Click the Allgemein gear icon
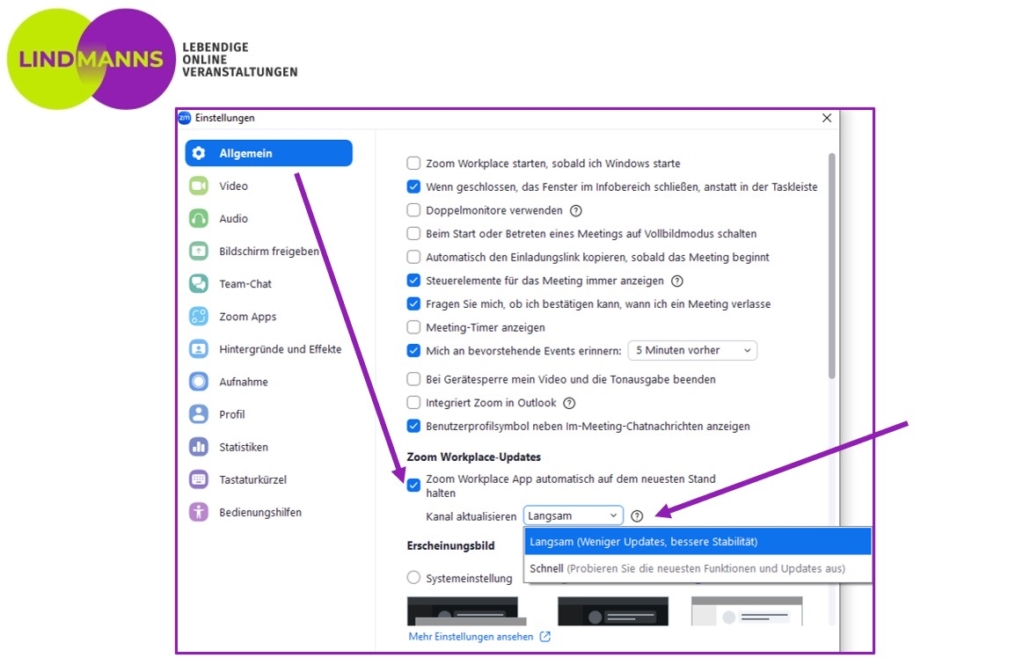1030x658 pixels. (x=199, y=153)
